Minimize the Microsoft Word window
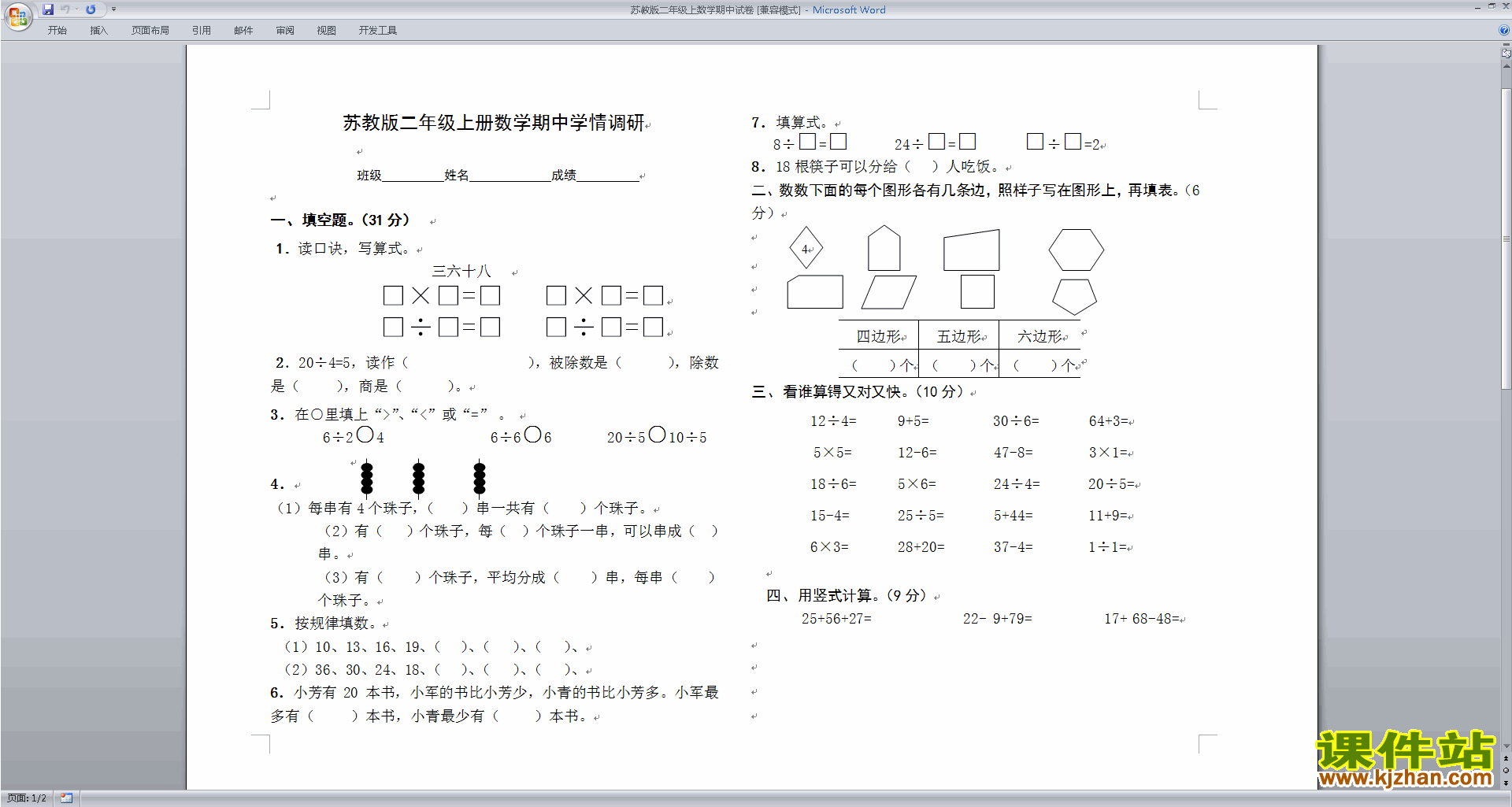Image resolution: width=1512 pixels, height=807 pixels. (1477, 7)
